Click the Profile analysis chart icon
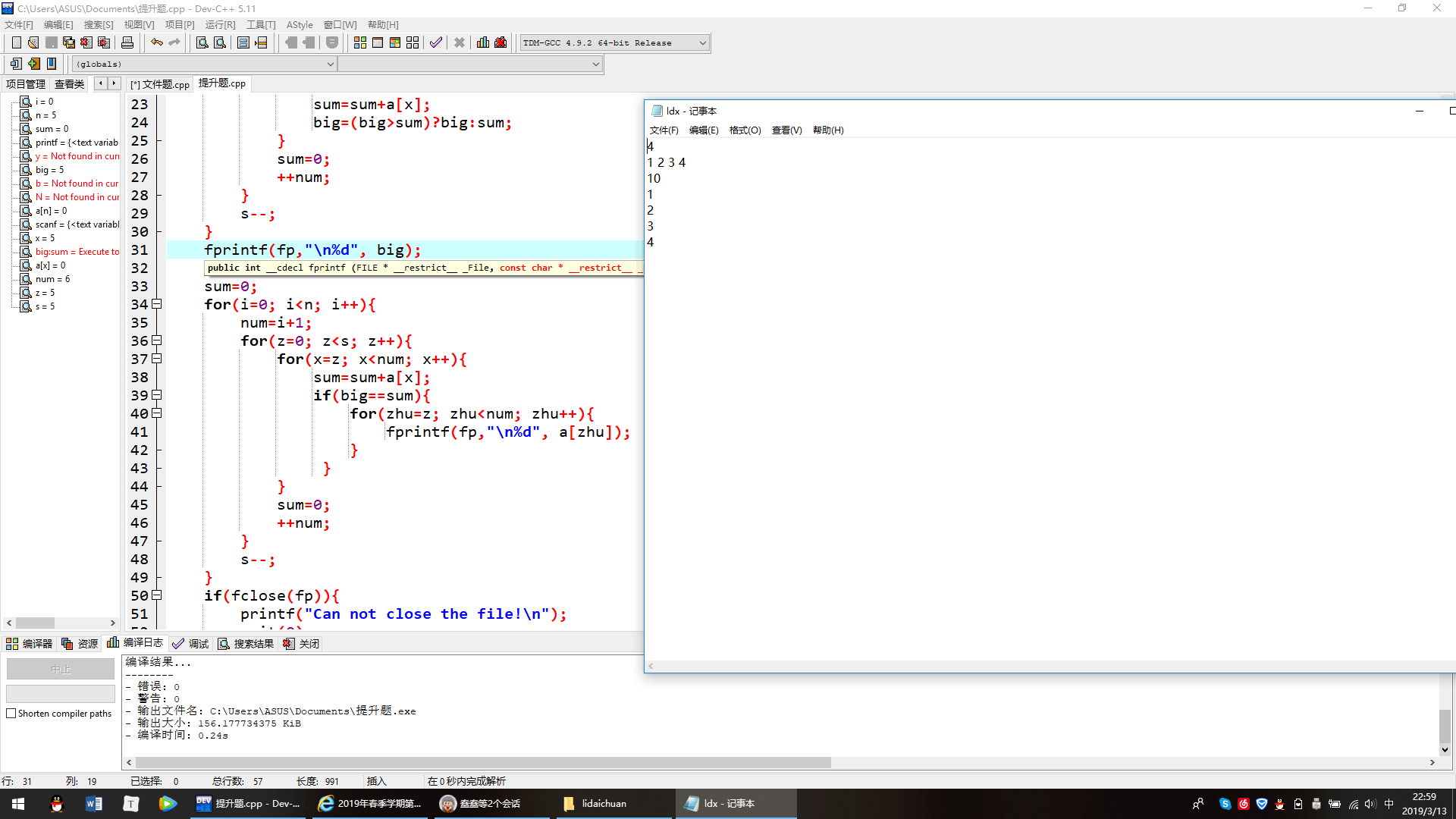 (483, 42)
